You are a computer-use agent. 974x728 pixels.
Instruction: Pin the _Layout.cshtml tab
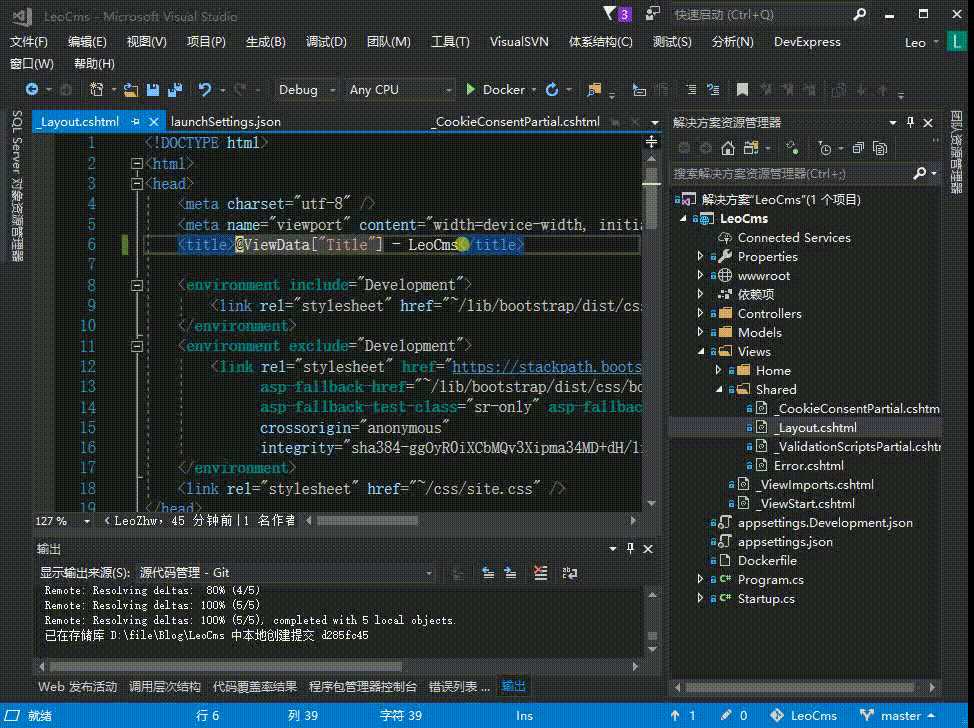click(x=135, y=122)
